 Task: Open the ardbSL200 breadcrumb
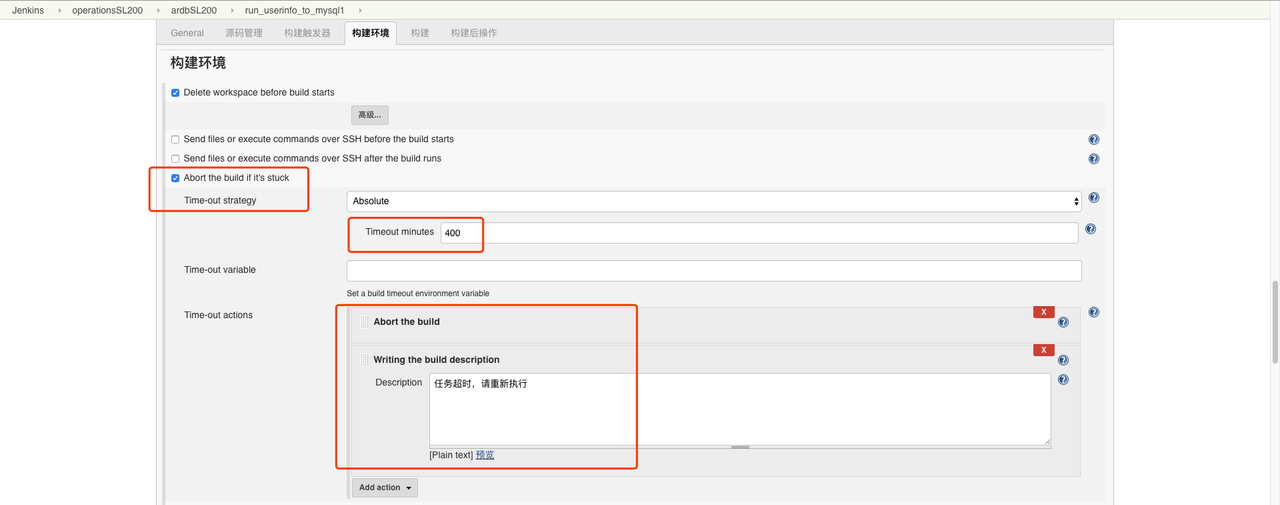194,10
